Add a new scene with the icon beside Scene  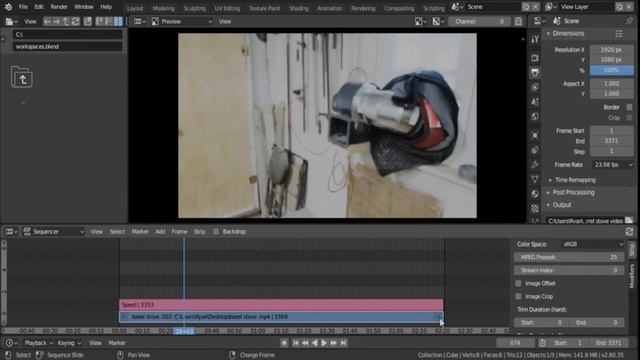click(x=526, y=7)
